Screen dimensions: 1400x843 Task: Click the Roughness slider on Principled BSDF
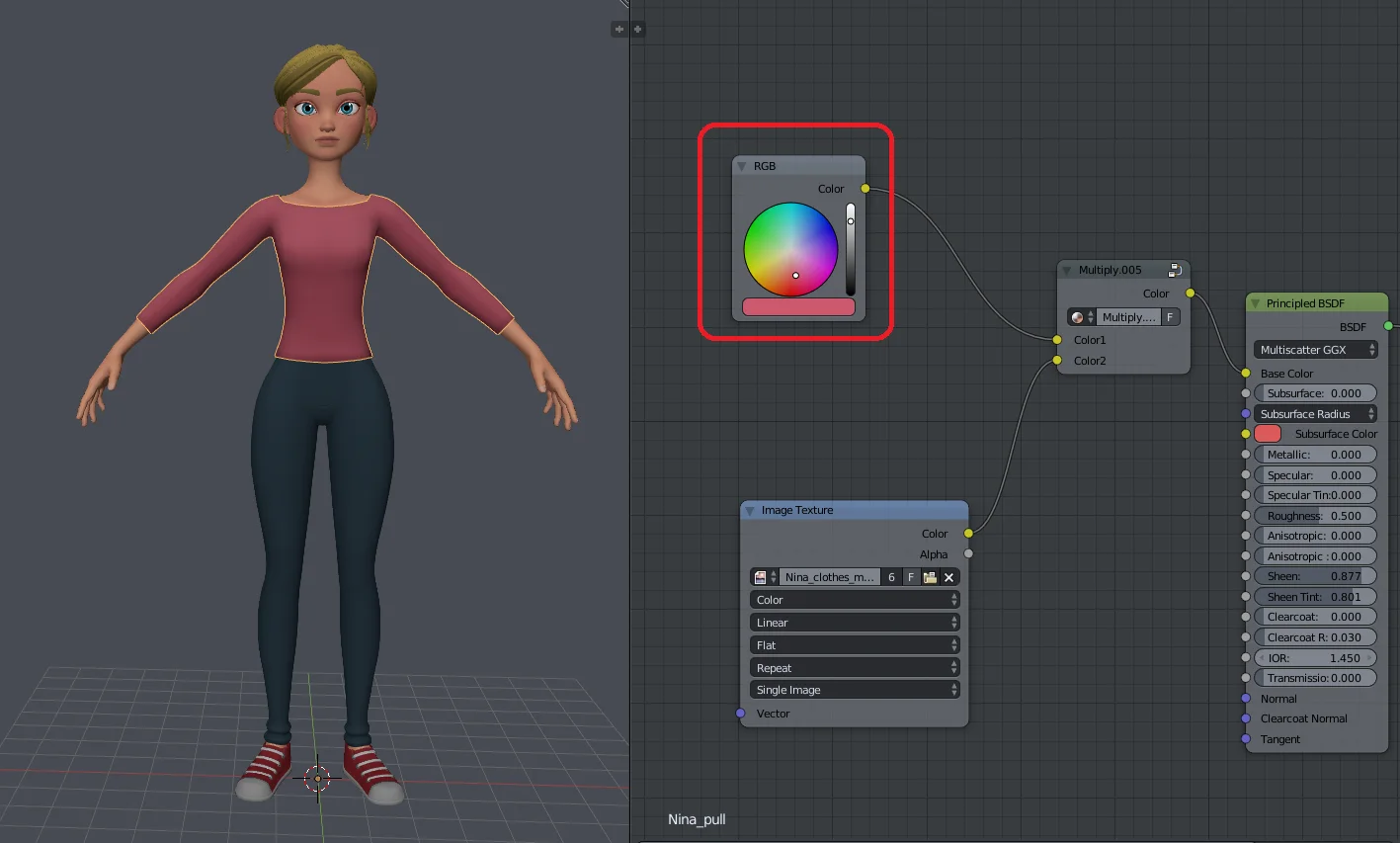click(1315, 515)
